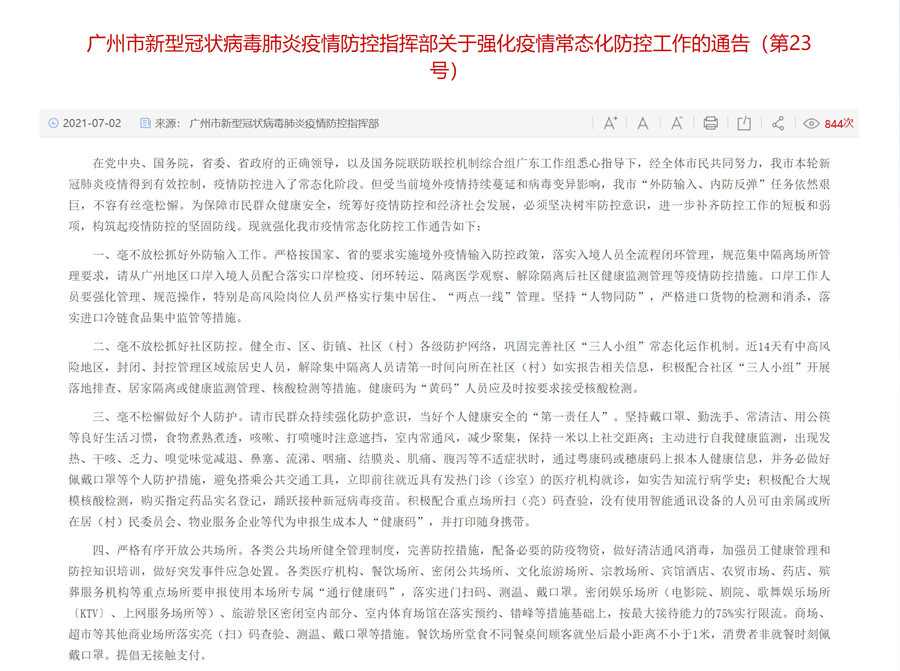The height and width of the screenshot is (671, 900).
Task: Select the publish date 2021-07-02
Action: coord(92,123)
